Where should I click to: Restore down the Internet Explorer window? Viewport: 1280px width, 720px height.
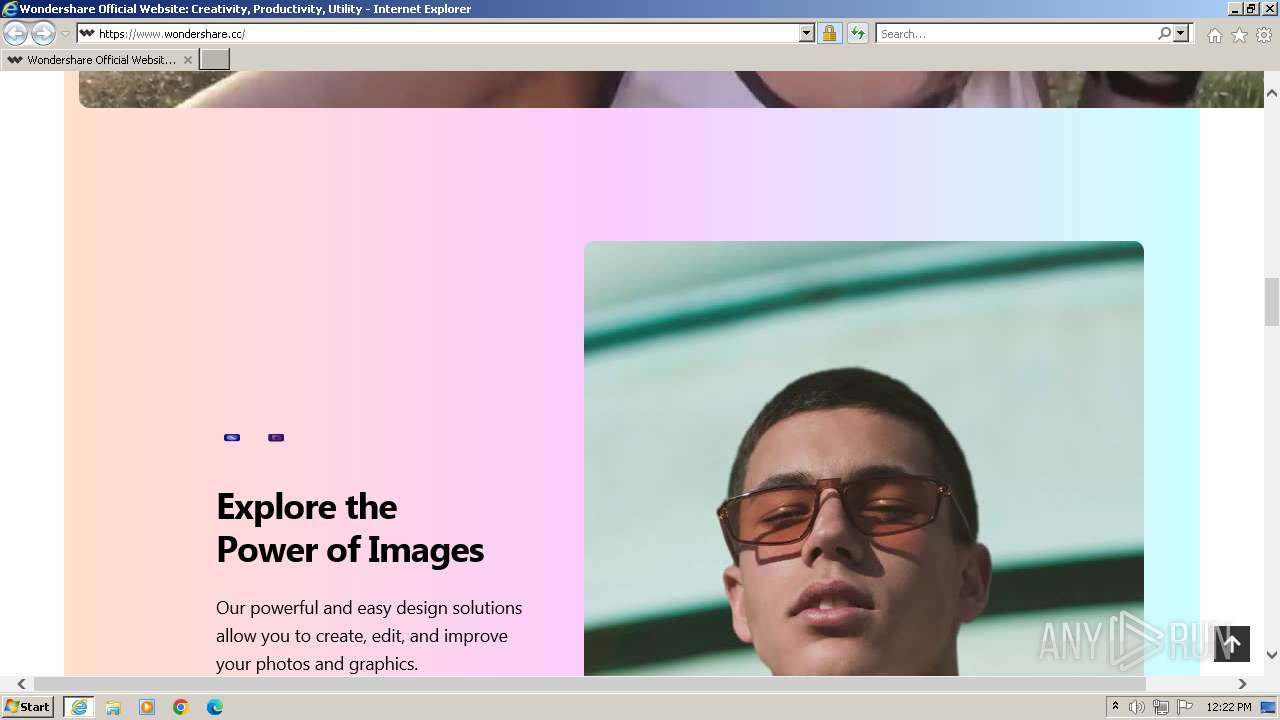click(1251, 9)
